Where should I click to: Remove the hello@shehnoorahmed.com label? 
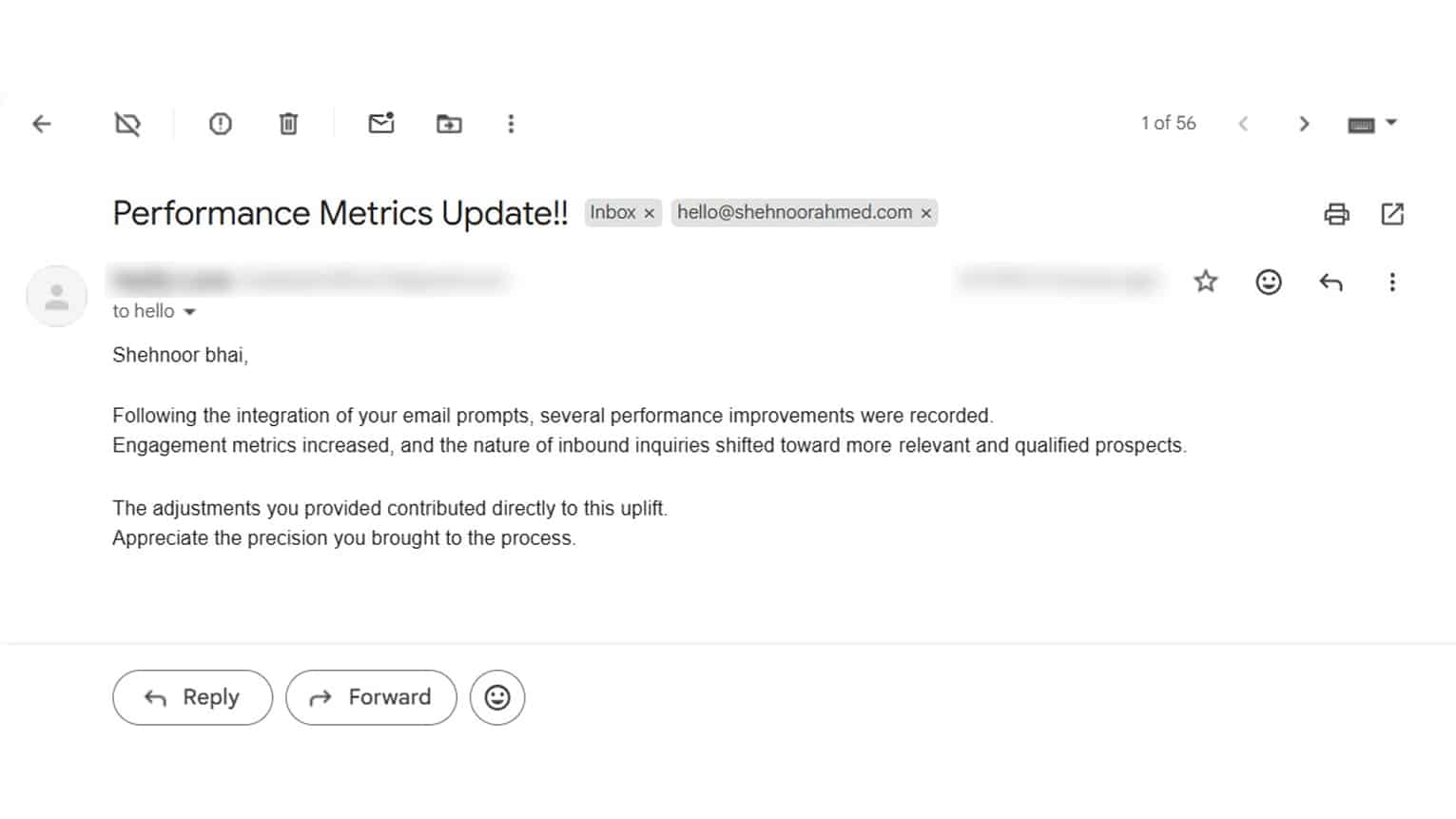[925, 213]
